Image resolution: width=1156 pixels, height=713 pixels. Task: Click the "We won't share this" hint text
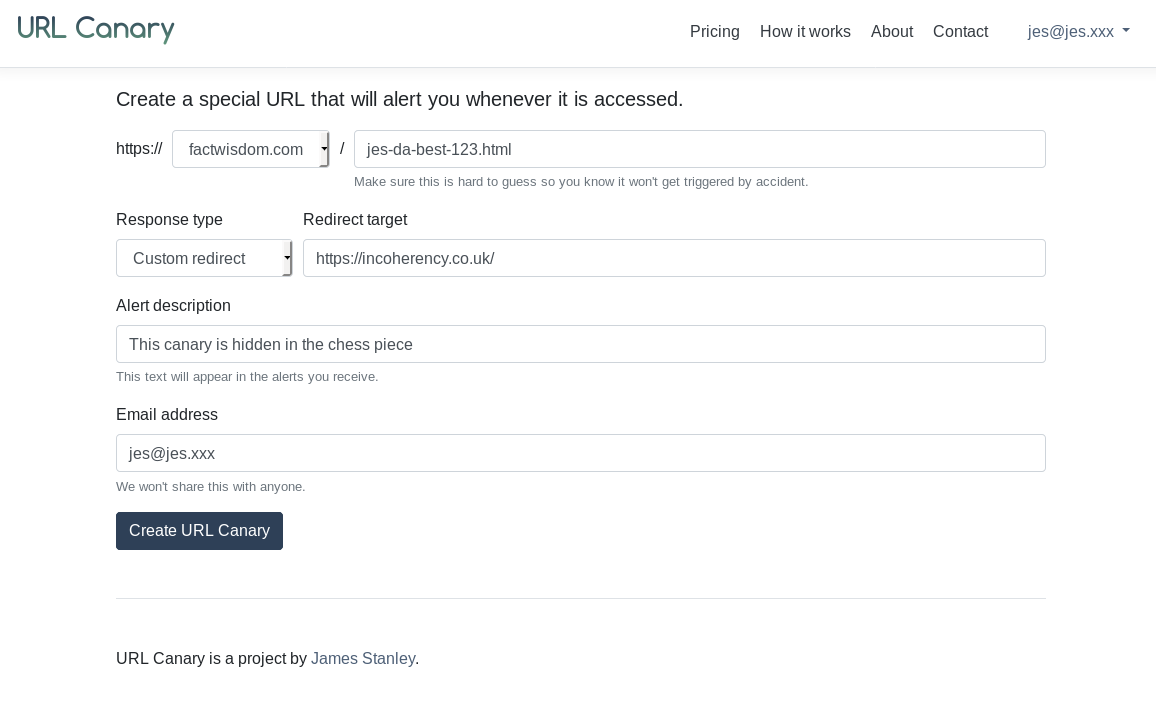[211, 487]
